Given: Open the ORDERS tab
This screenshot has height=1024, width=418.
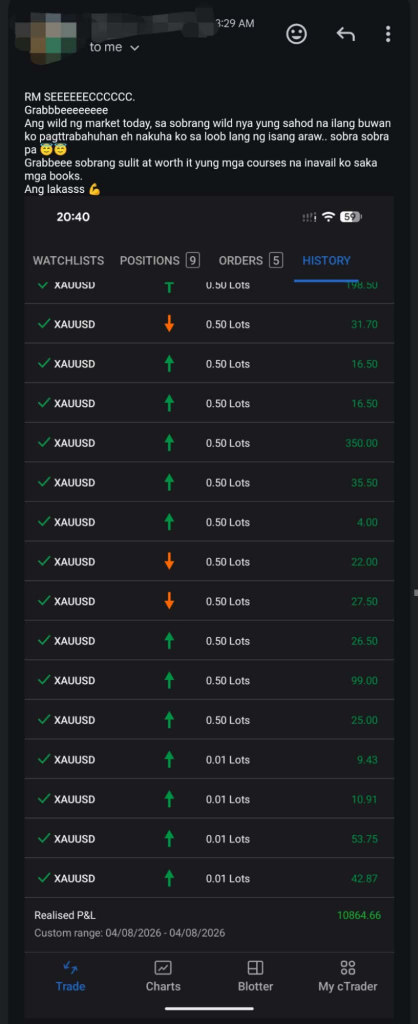Looking at the screenshot, I should click(x=250, y=261).
